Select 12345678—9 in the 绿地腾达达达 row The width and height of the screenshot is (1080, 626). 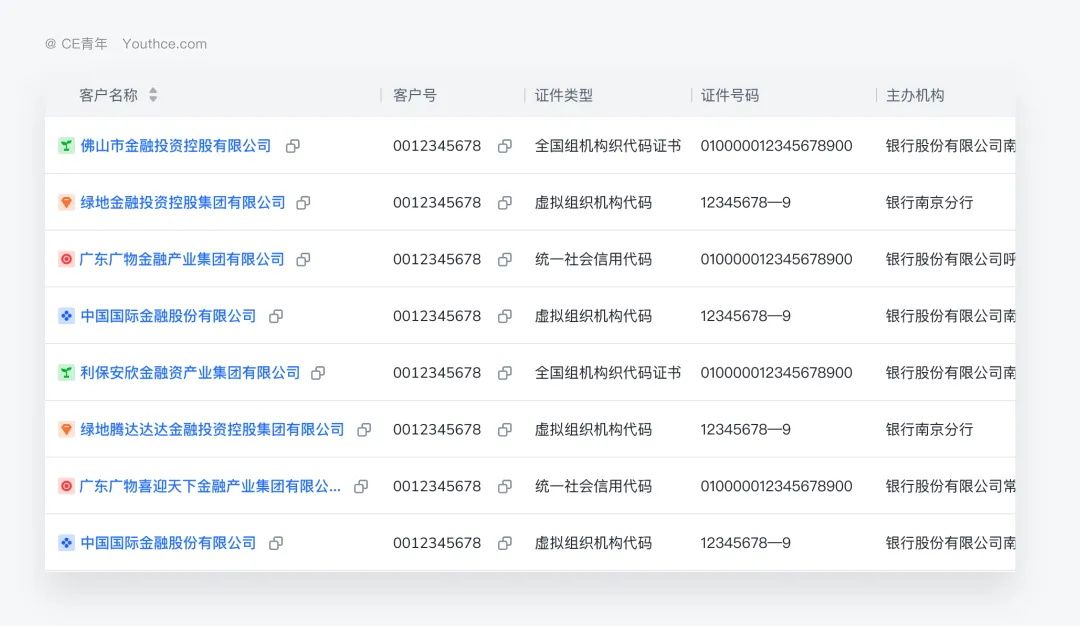pyautogui.click(x=745, y=430)
